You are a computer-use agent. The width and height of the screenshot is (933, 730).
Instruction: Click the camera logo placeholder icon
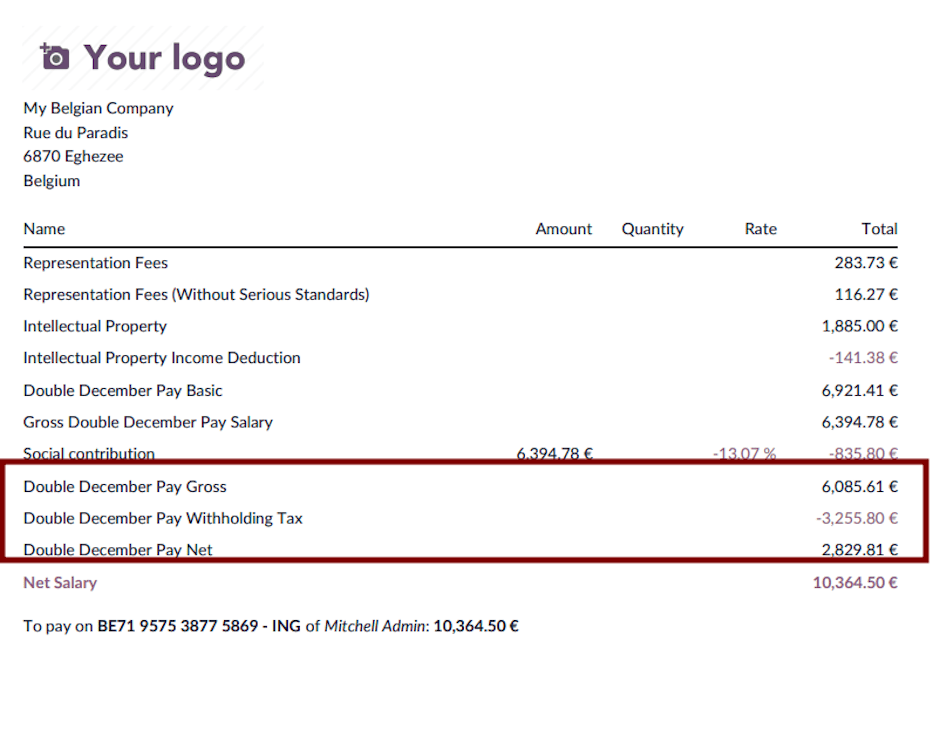[x=55, y=57]
